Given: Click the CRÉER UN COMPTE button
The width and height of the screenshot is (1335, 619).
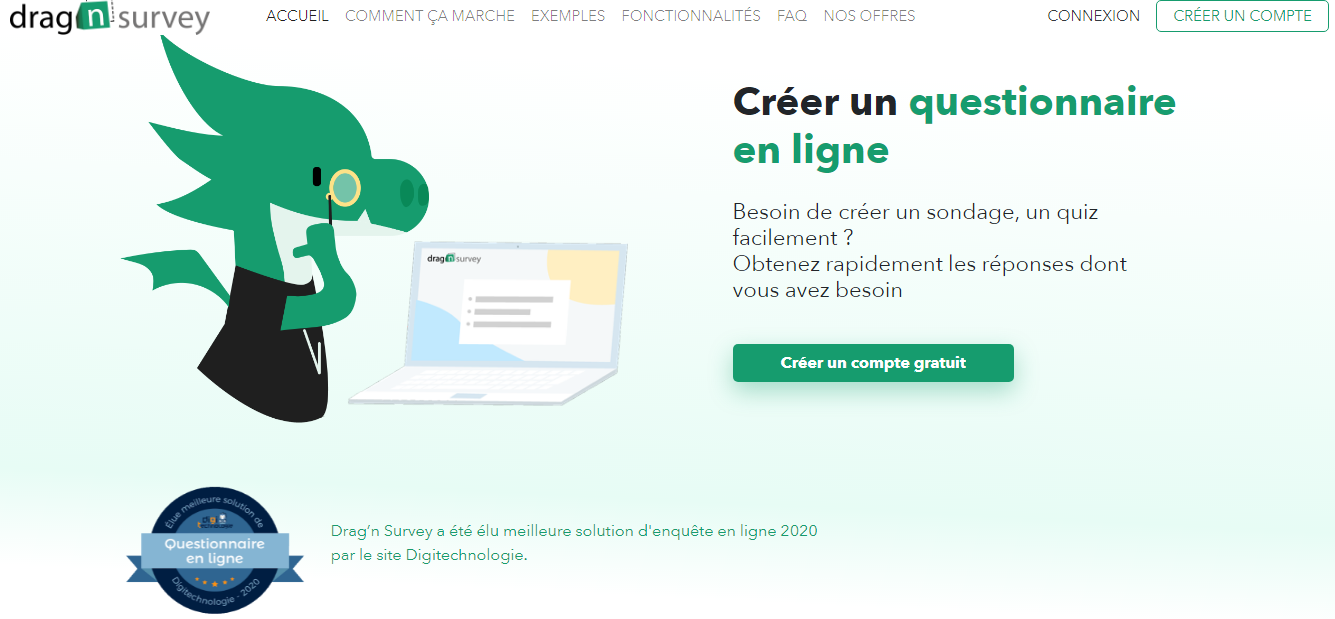Looking at the screenshot, I should coord(1242,16).
